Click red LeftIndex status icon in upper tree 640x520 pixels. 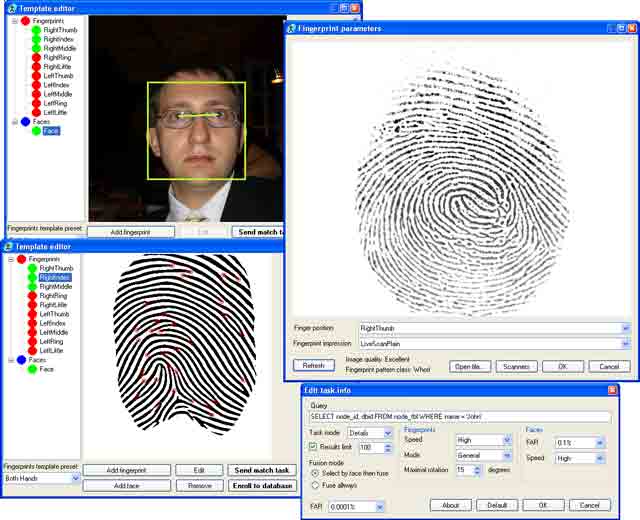click(36, 85)
